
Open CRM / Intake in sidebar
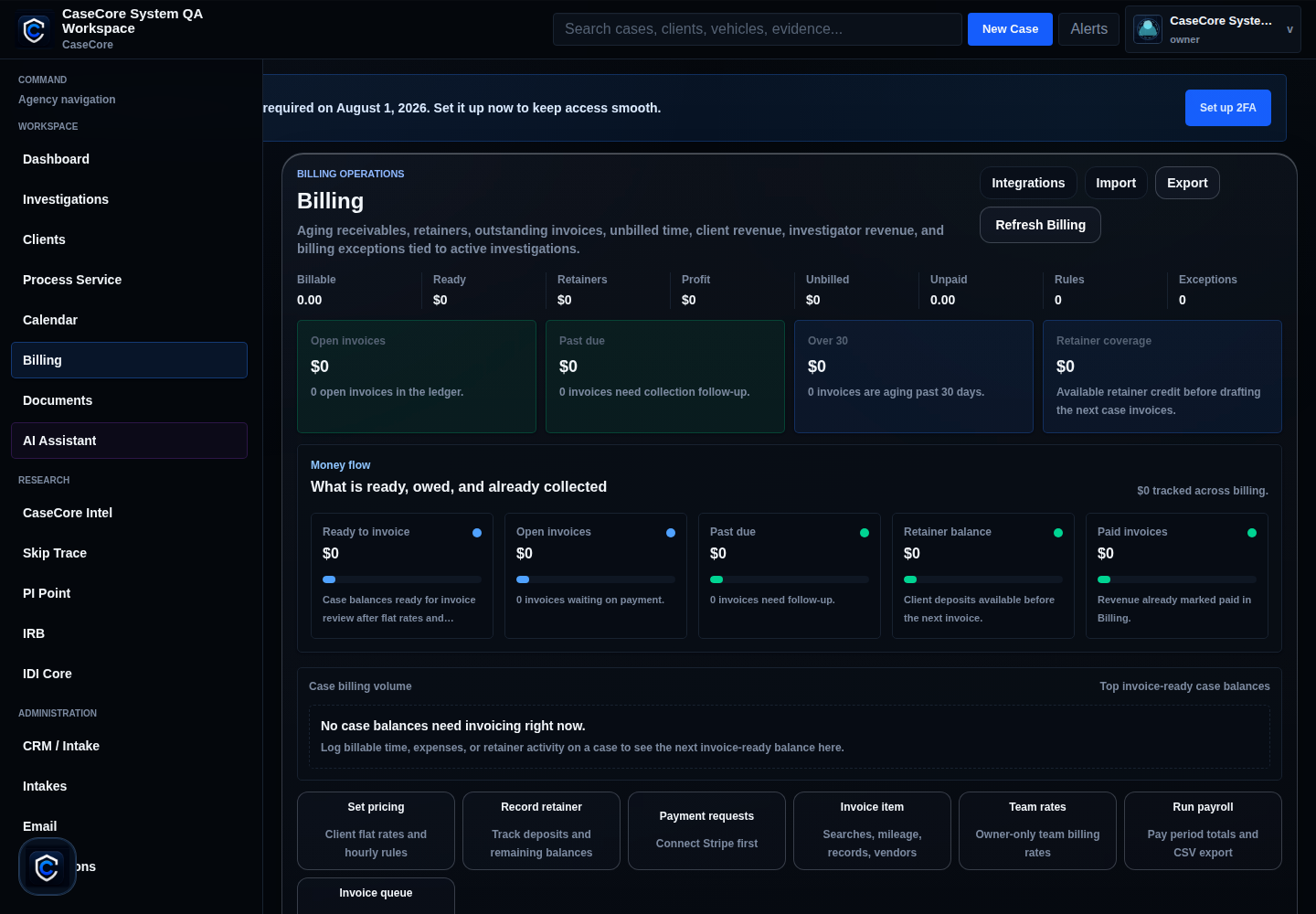click(129, 746)
